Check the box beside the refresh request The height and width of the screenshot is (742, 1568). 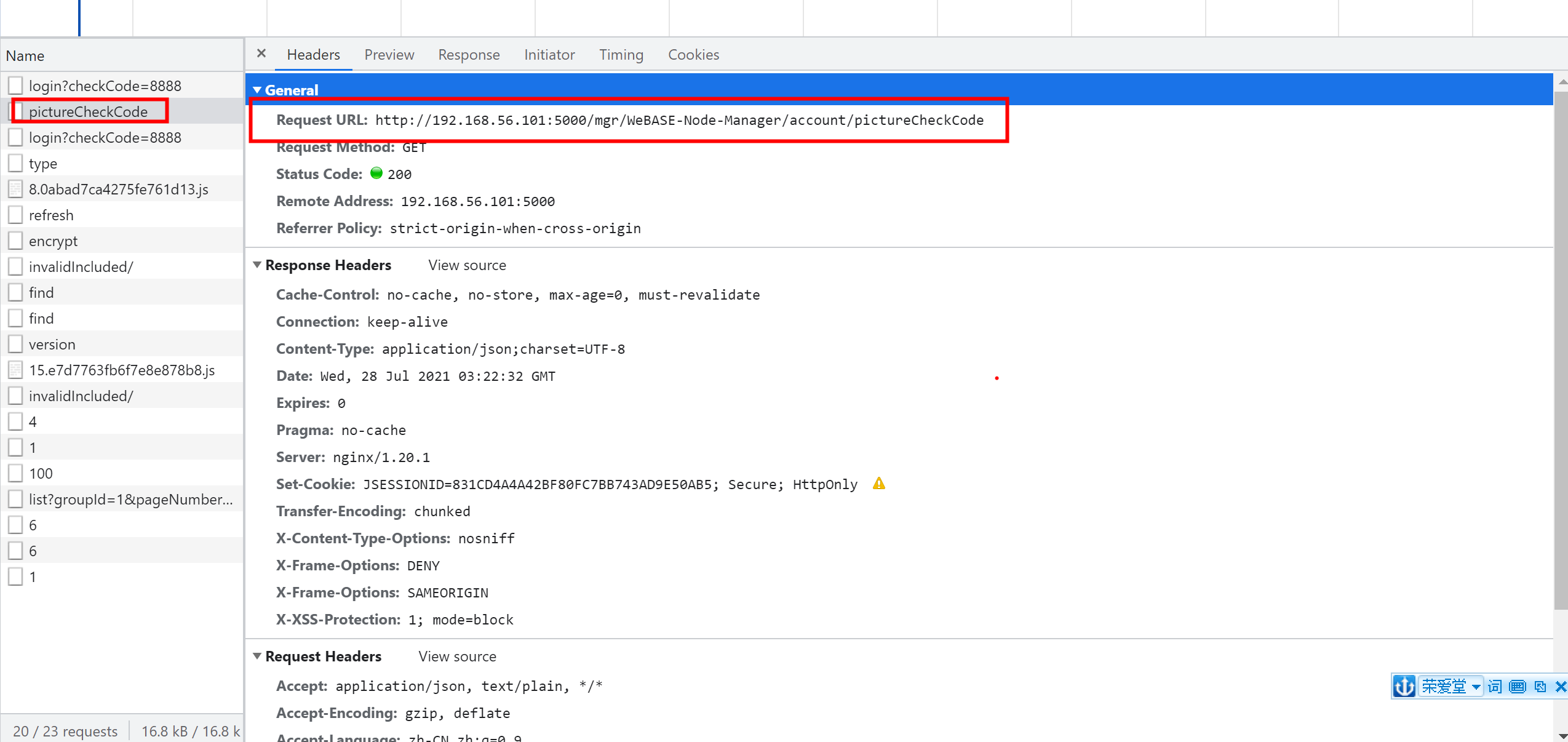[15, 214]
